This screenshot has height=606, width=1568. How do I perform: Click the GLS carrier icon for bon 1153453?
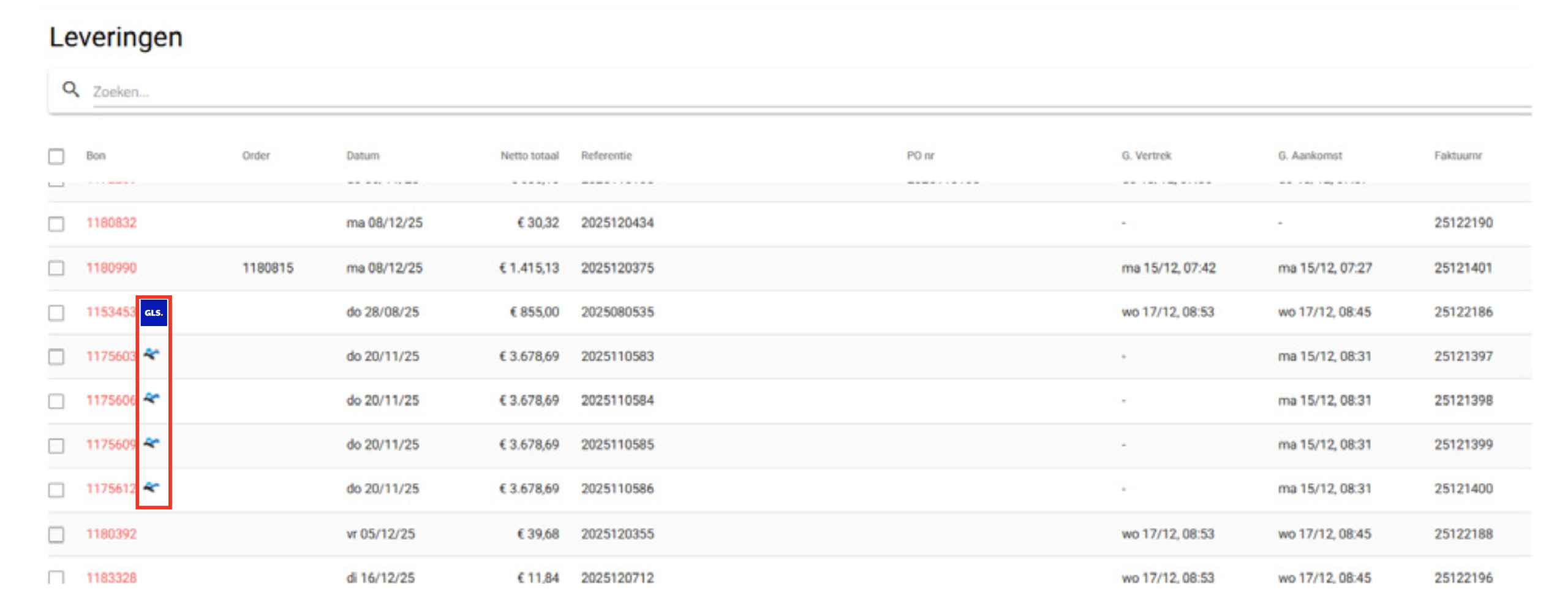[153, 312]
